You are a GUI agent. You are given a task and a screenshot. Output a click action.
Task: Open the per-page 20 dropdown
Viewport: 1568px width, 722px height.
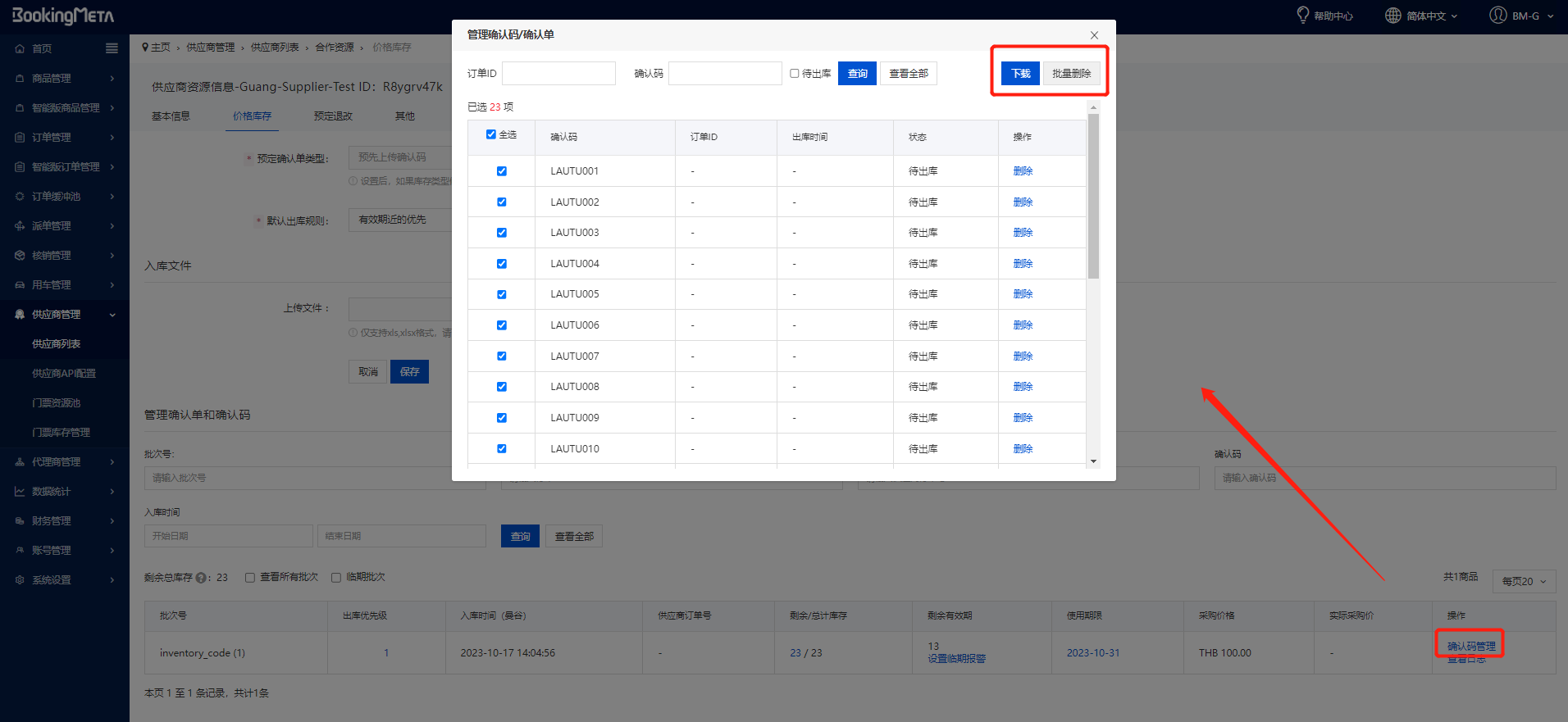1523,582
